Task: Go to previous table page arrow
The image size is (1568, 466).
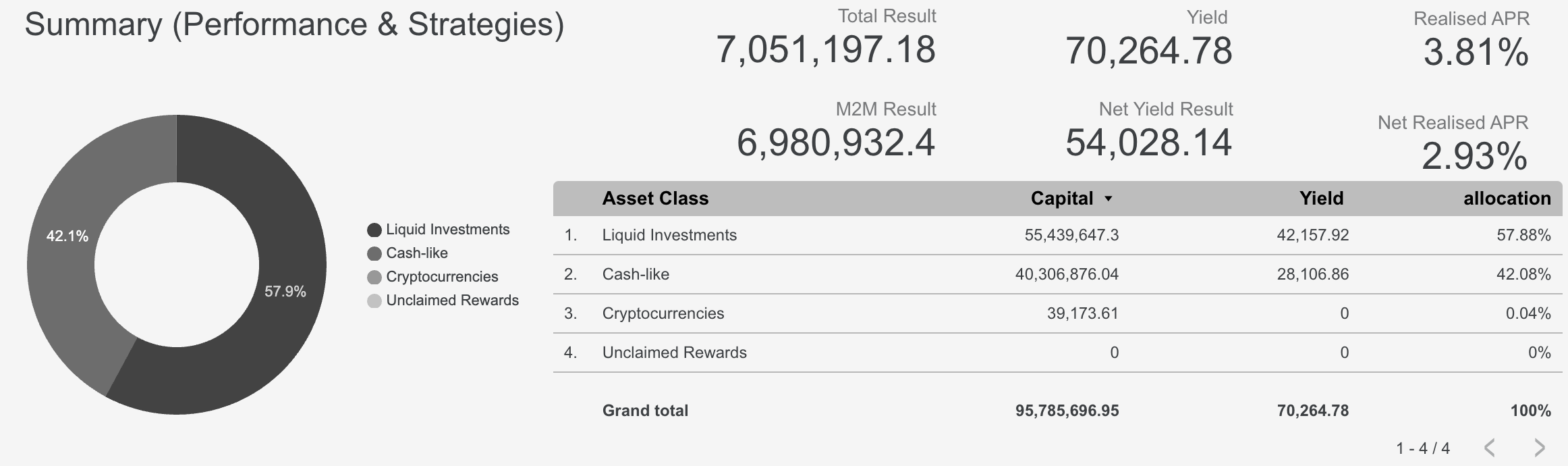Action: pyautogui.click(x=1490, y=447)
